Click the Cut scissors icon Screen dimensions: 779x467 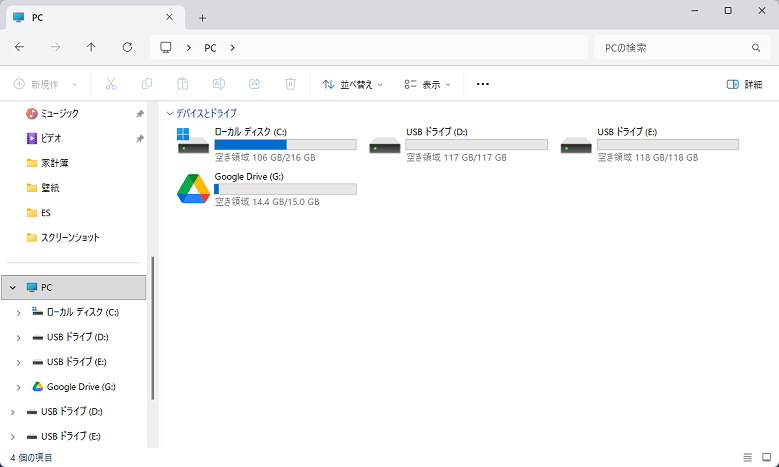pyautogui.click(x=111, y=84)
